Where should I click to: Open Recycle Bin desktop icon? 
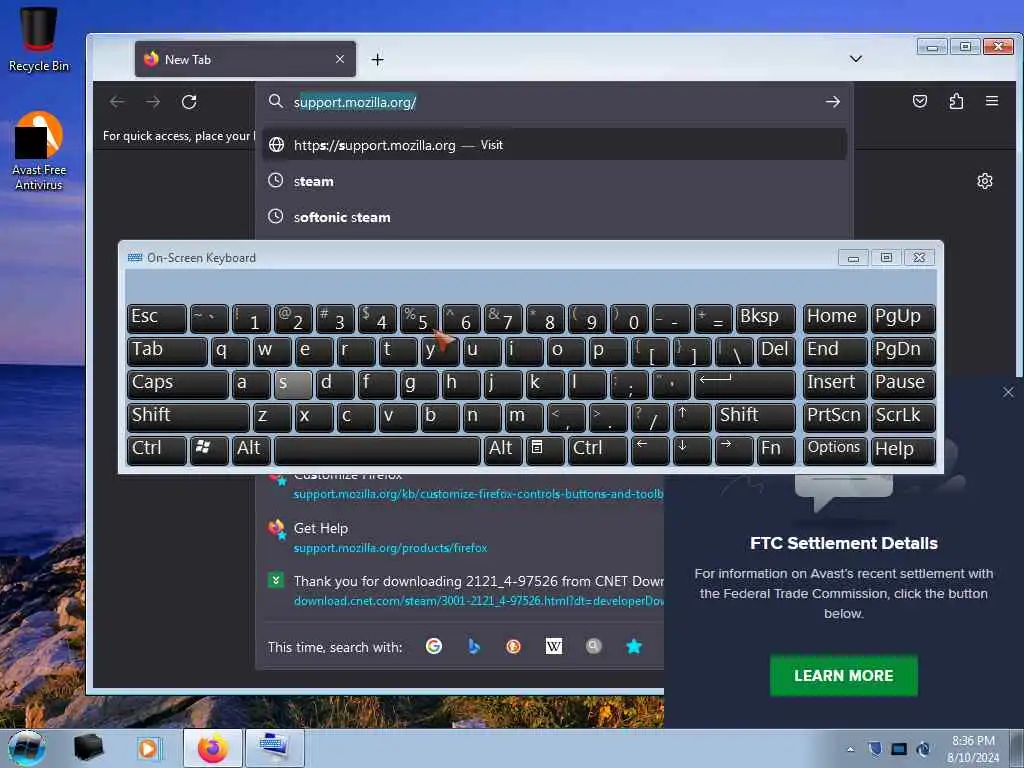(39, 39)
